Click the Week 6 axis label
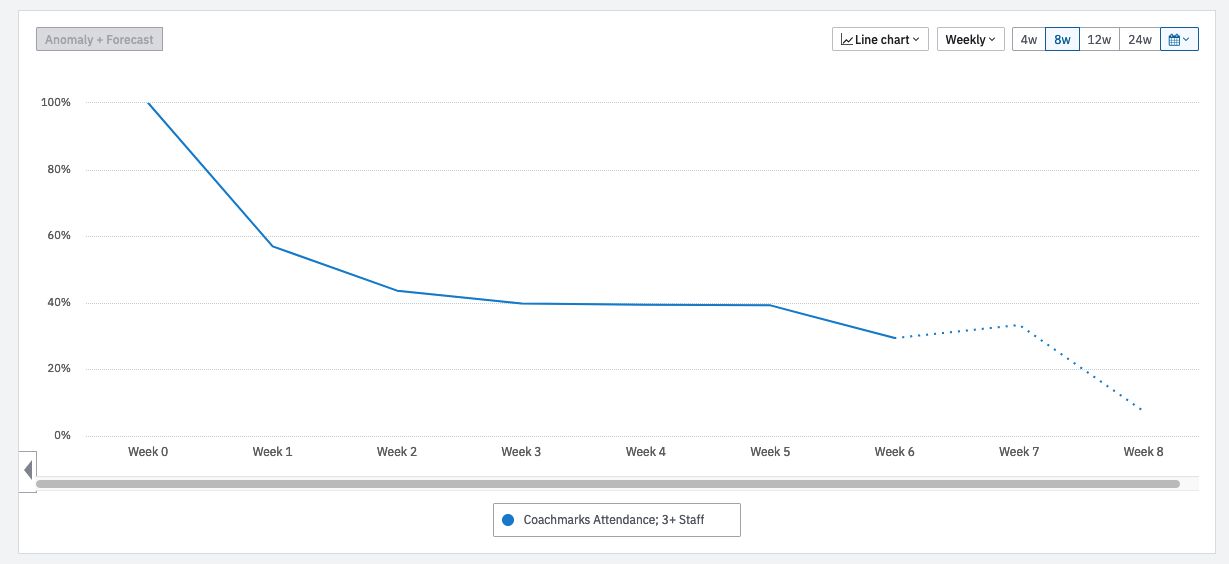The height and width of the screenshot is (564, 1229). pyautogui.click(x=895, y=452)
